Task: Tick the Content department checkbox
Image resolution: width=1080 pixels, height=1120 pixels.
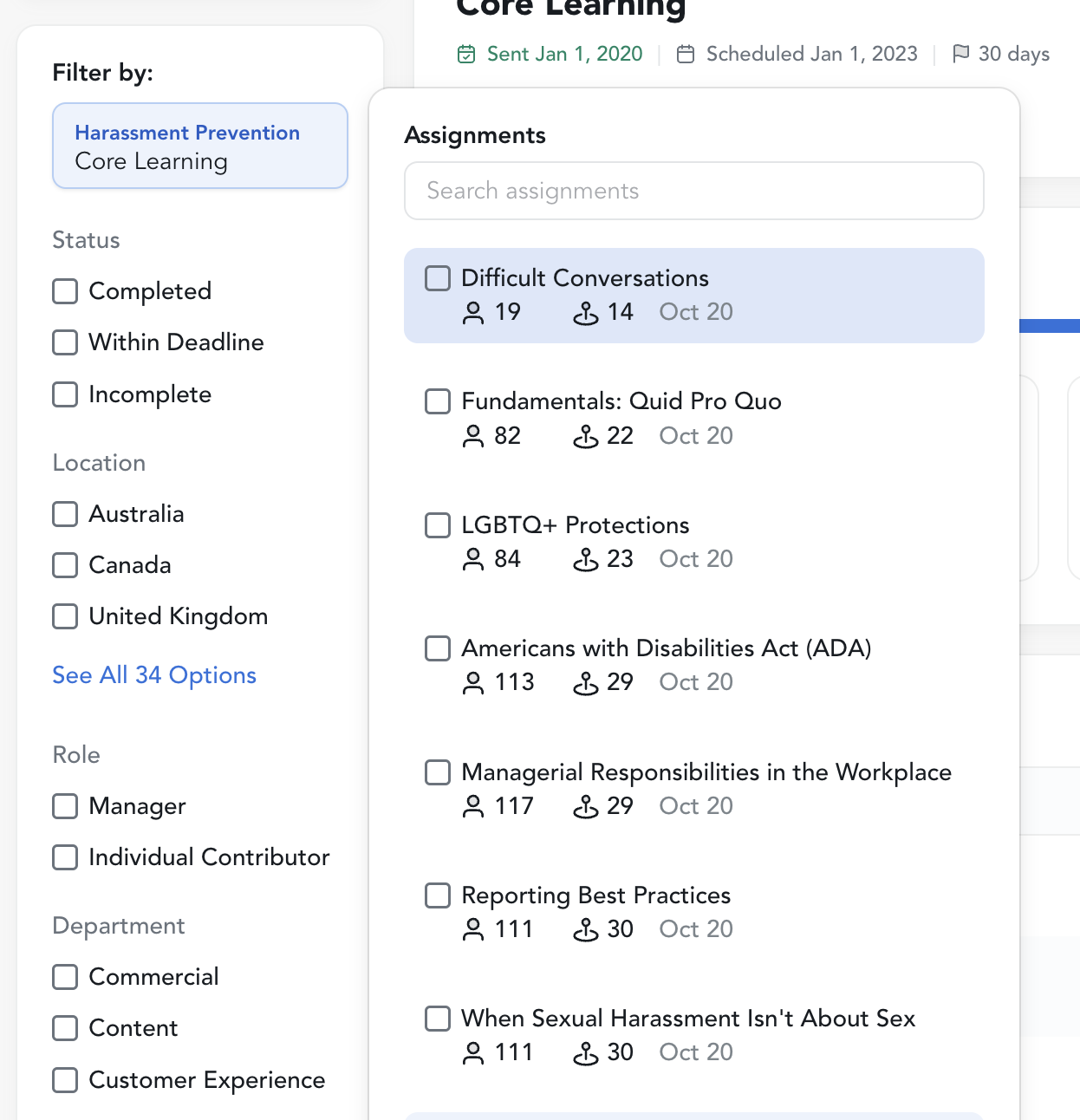Action: tap(65, 1028)
